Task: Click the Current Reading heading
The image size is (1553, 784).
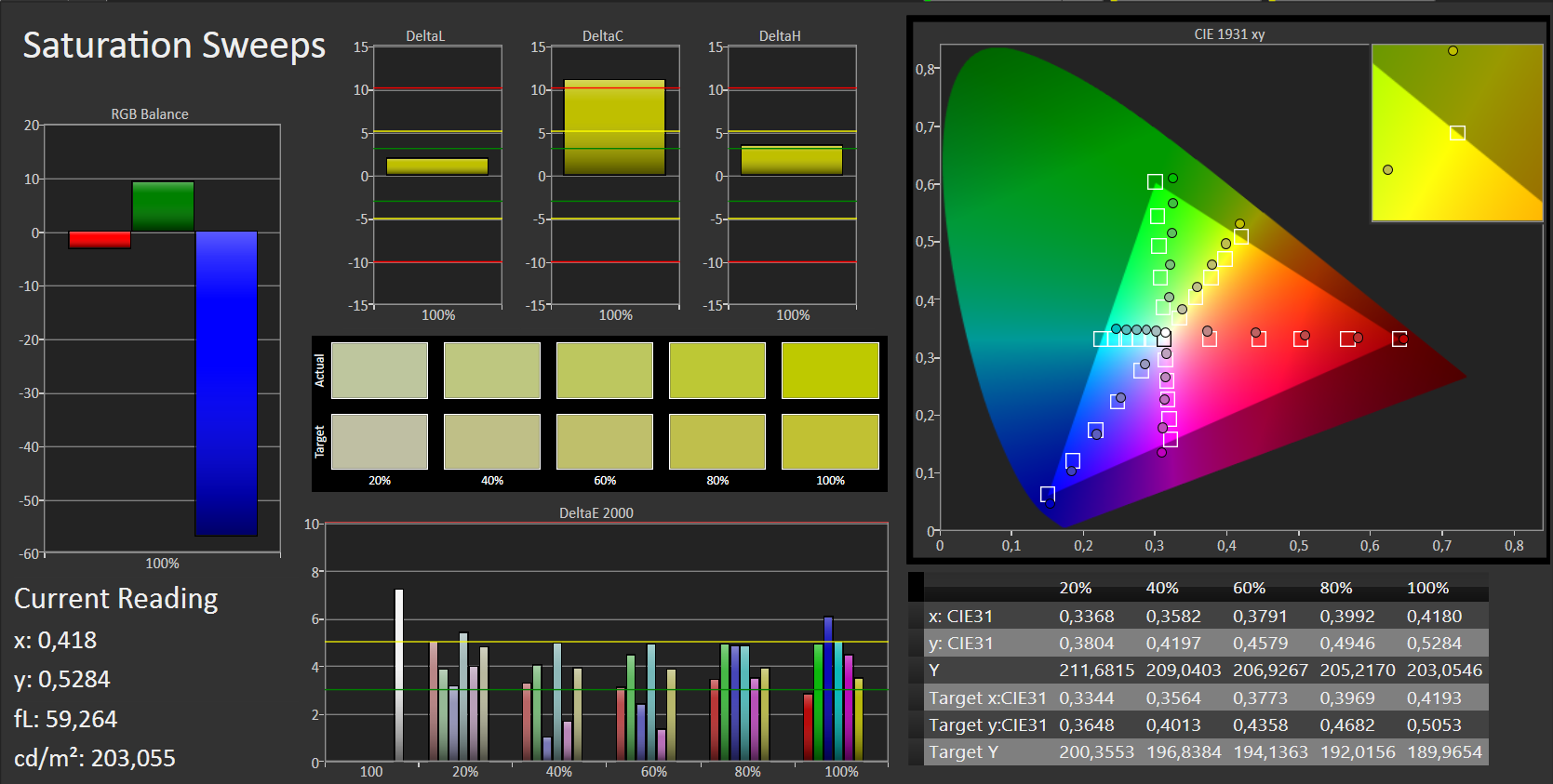Action: click(116, 598)
